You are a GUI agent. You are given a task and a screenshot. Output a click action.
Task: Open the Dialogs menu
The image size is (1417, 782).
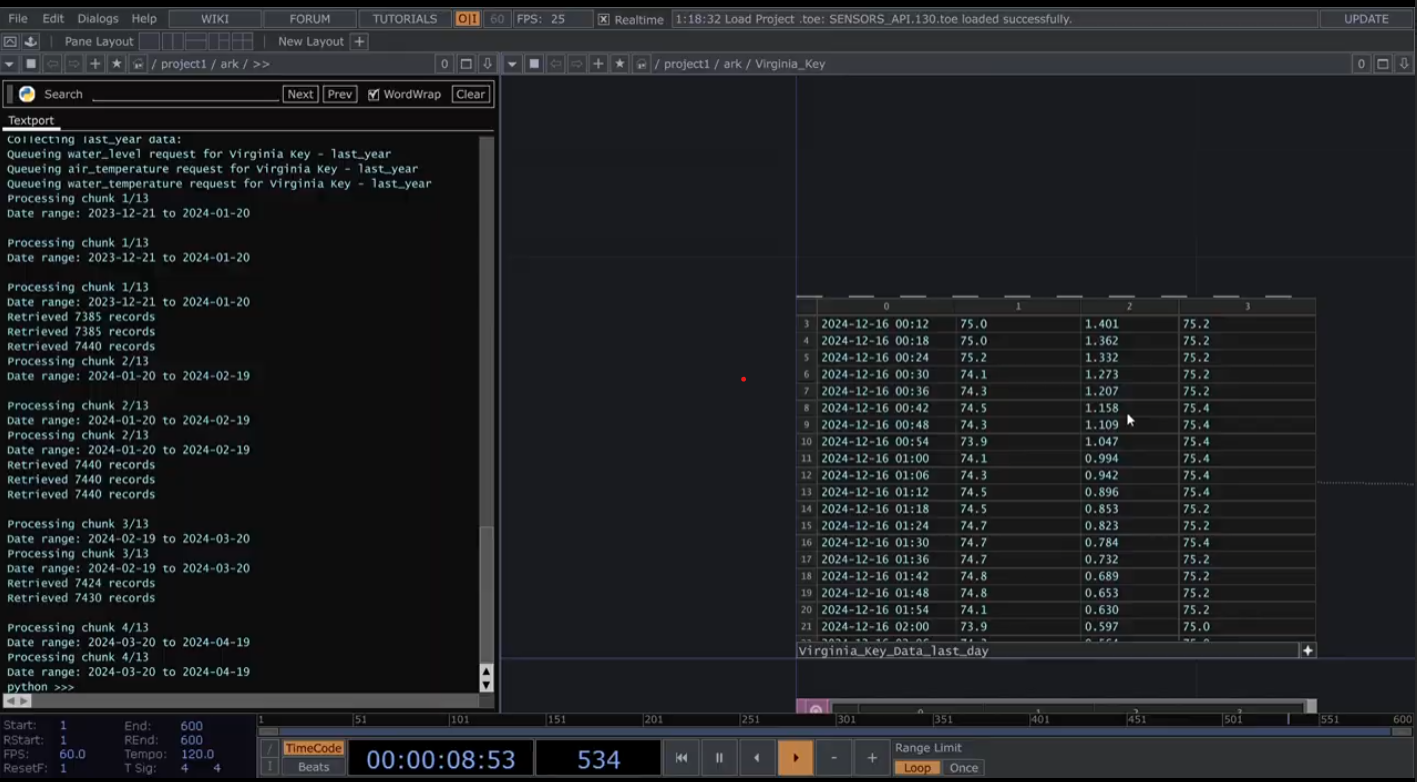pos(97,19)
